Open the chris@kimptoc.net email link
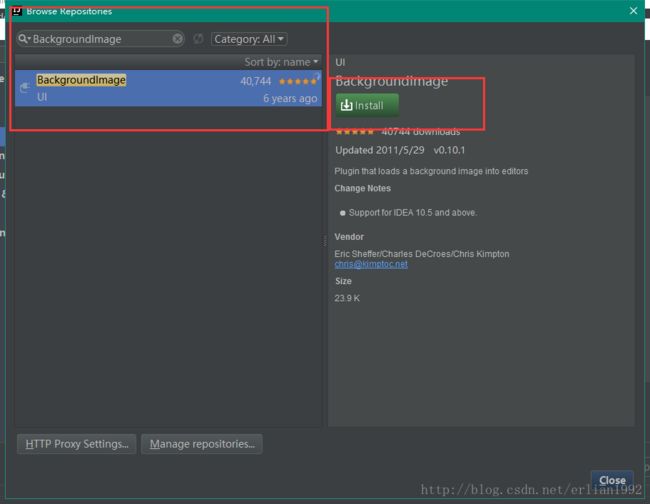This screenshot has width=650, height=504. (x=371, y=264)
